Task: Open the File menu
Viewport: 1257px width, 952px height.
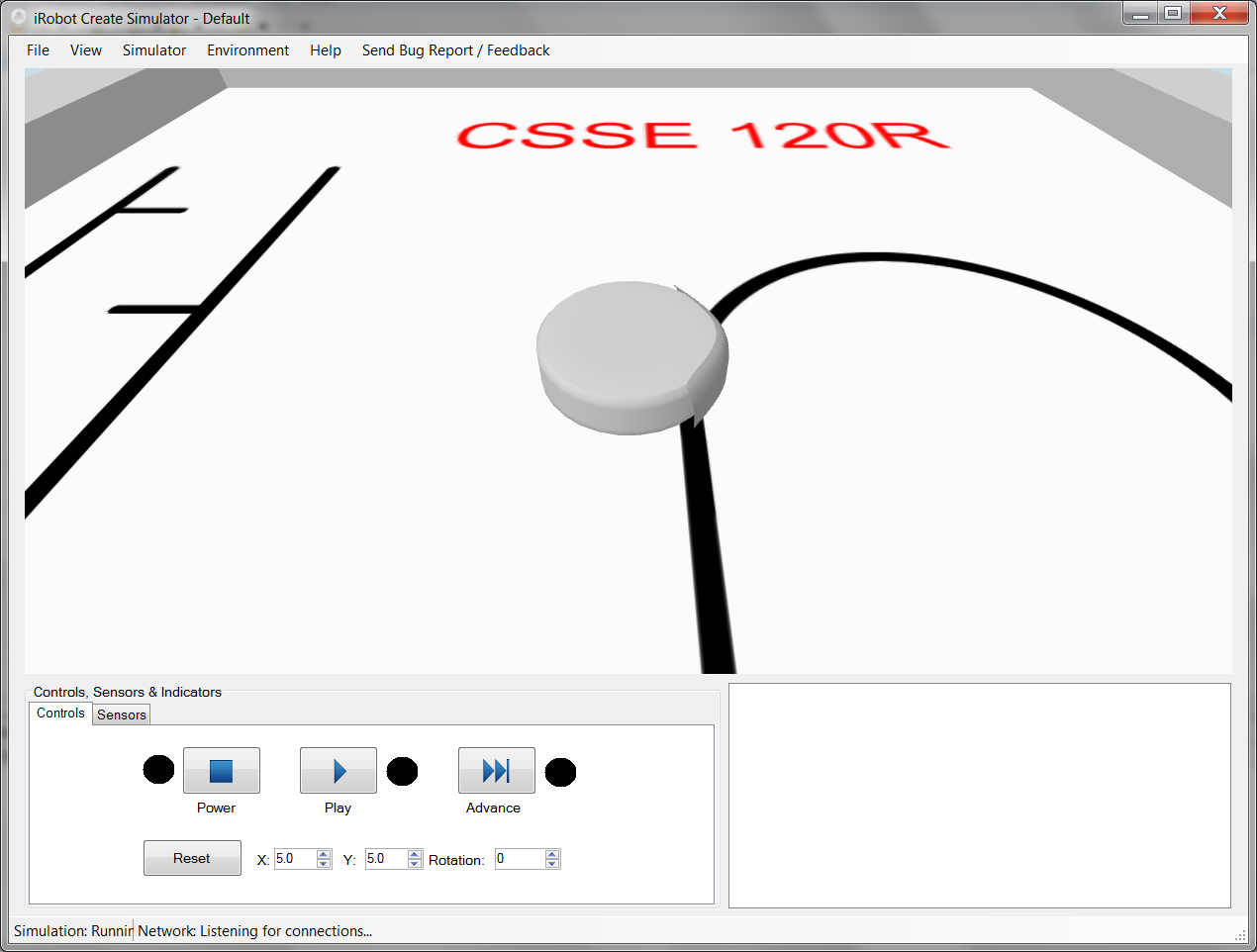Action: coord(38,50)
